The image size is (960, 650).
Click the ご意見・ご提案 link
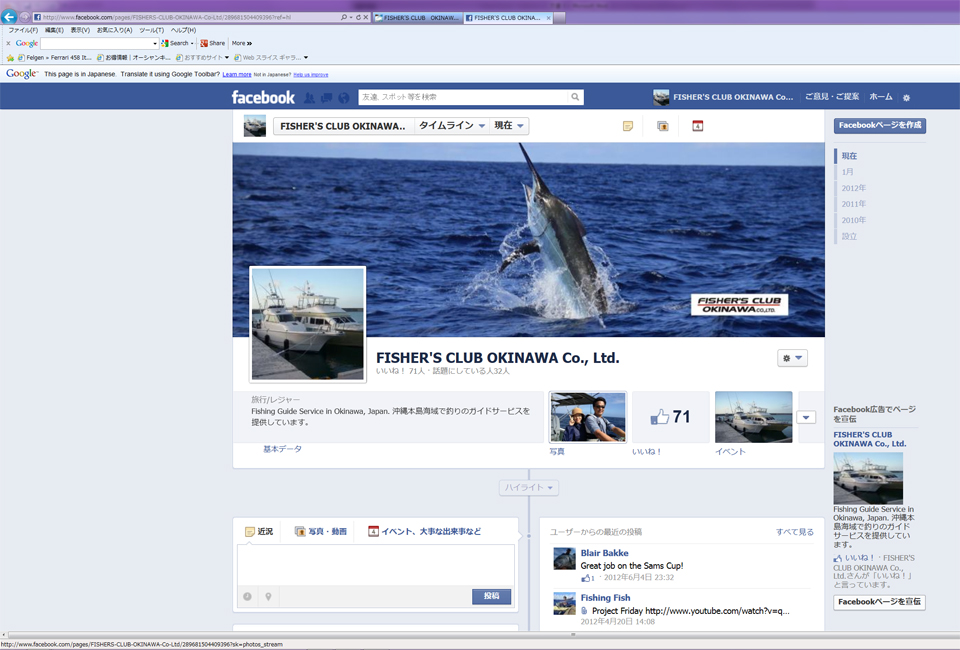832,97
